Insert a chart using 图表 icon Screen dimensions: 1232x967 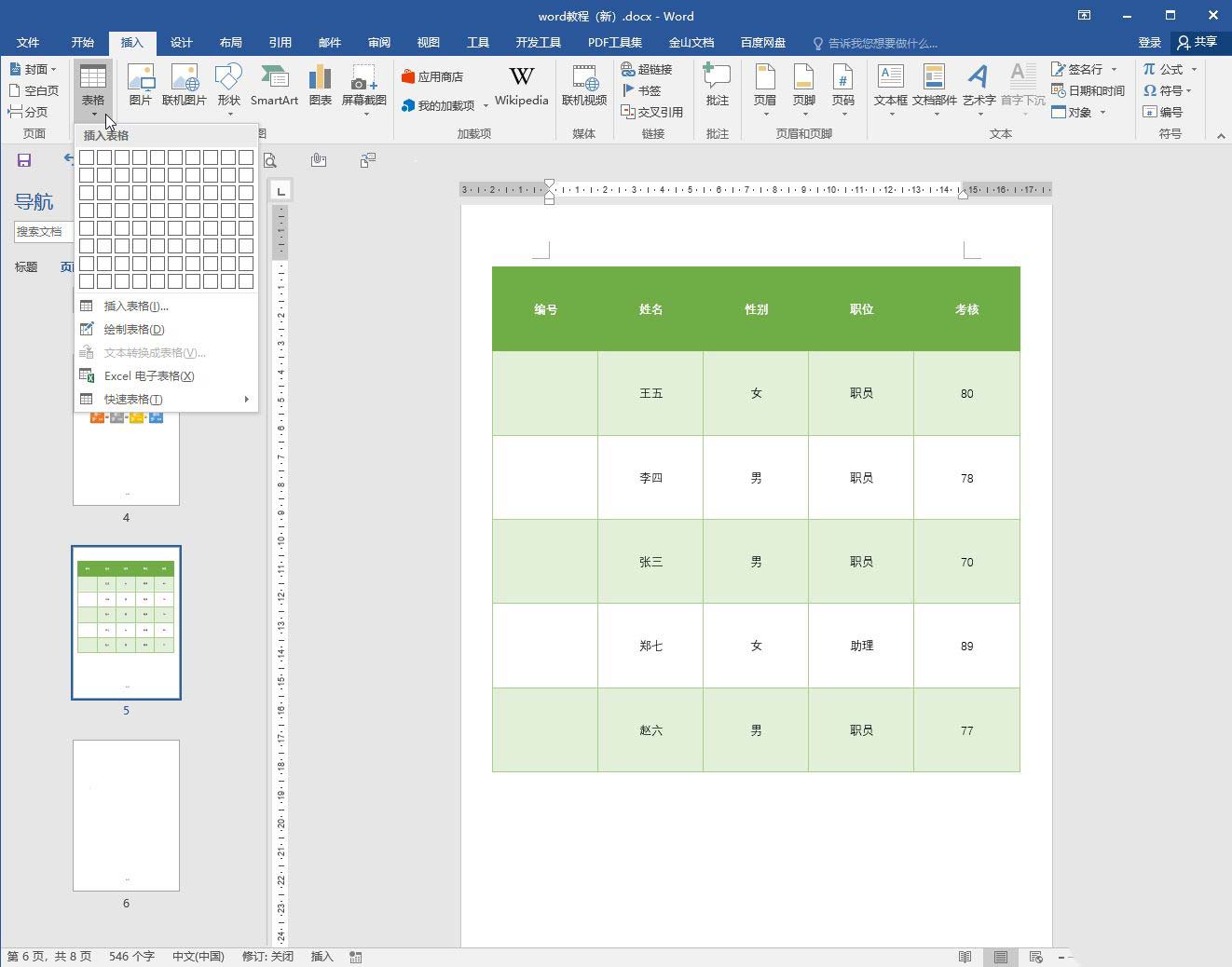click(320, 85)
